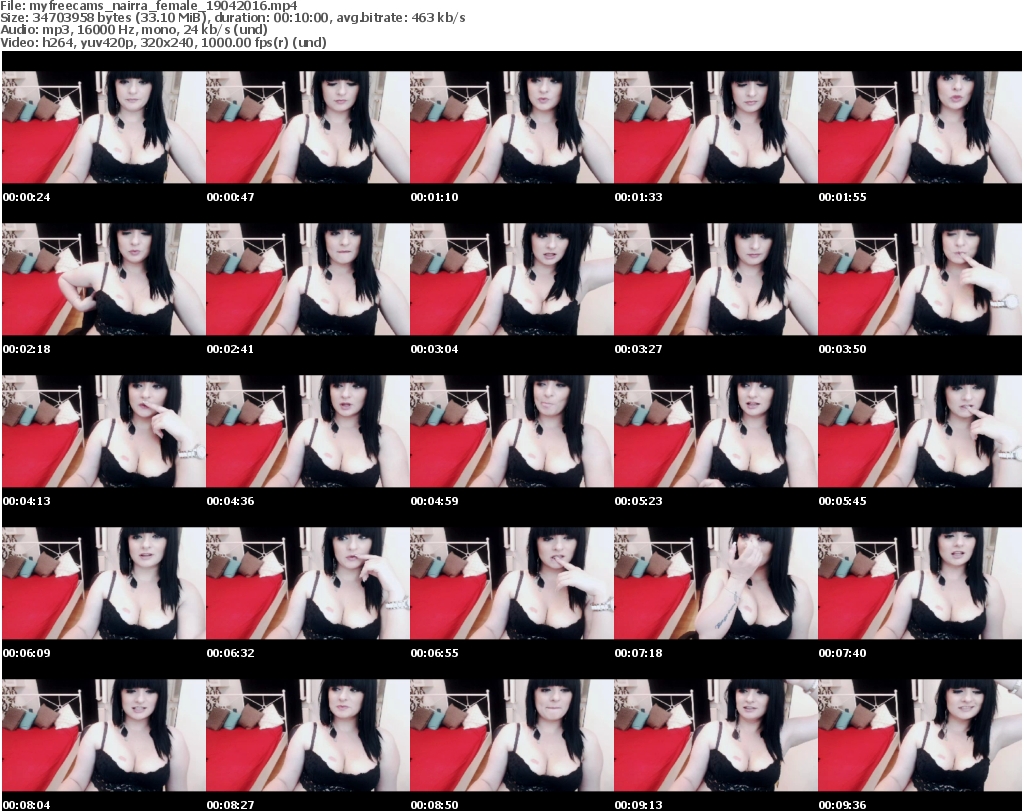
Task: Click the 00:04:36 timestamp label
Action: pos(231,501)
